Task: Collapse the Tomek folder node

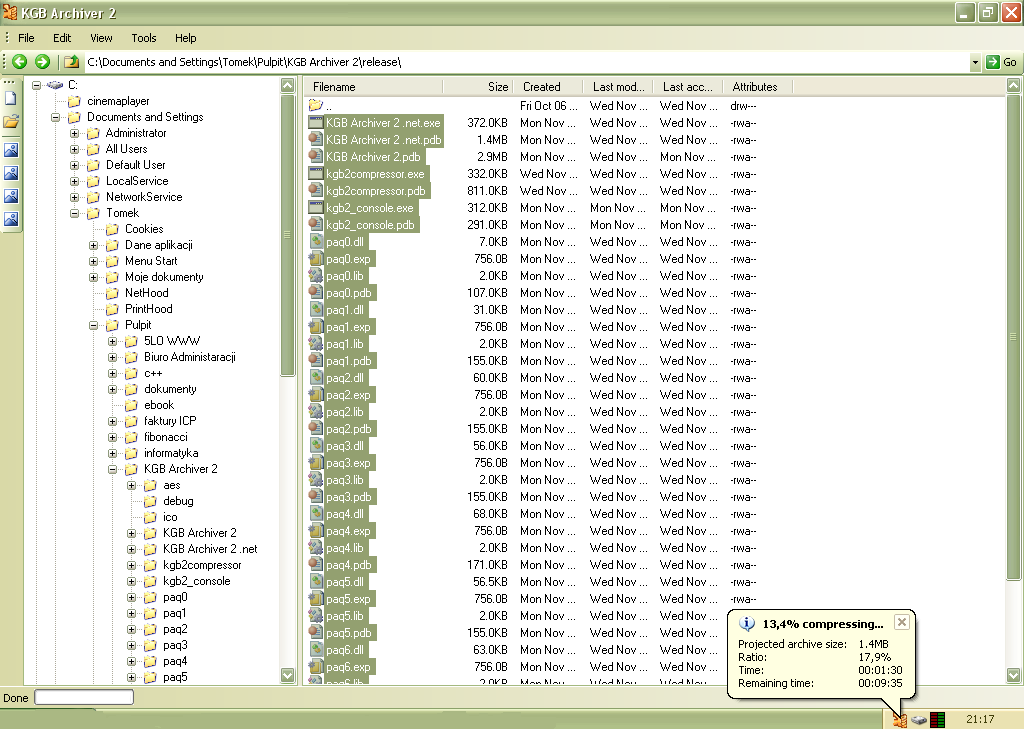Action: pyautogui.click(x=74, y=214)
